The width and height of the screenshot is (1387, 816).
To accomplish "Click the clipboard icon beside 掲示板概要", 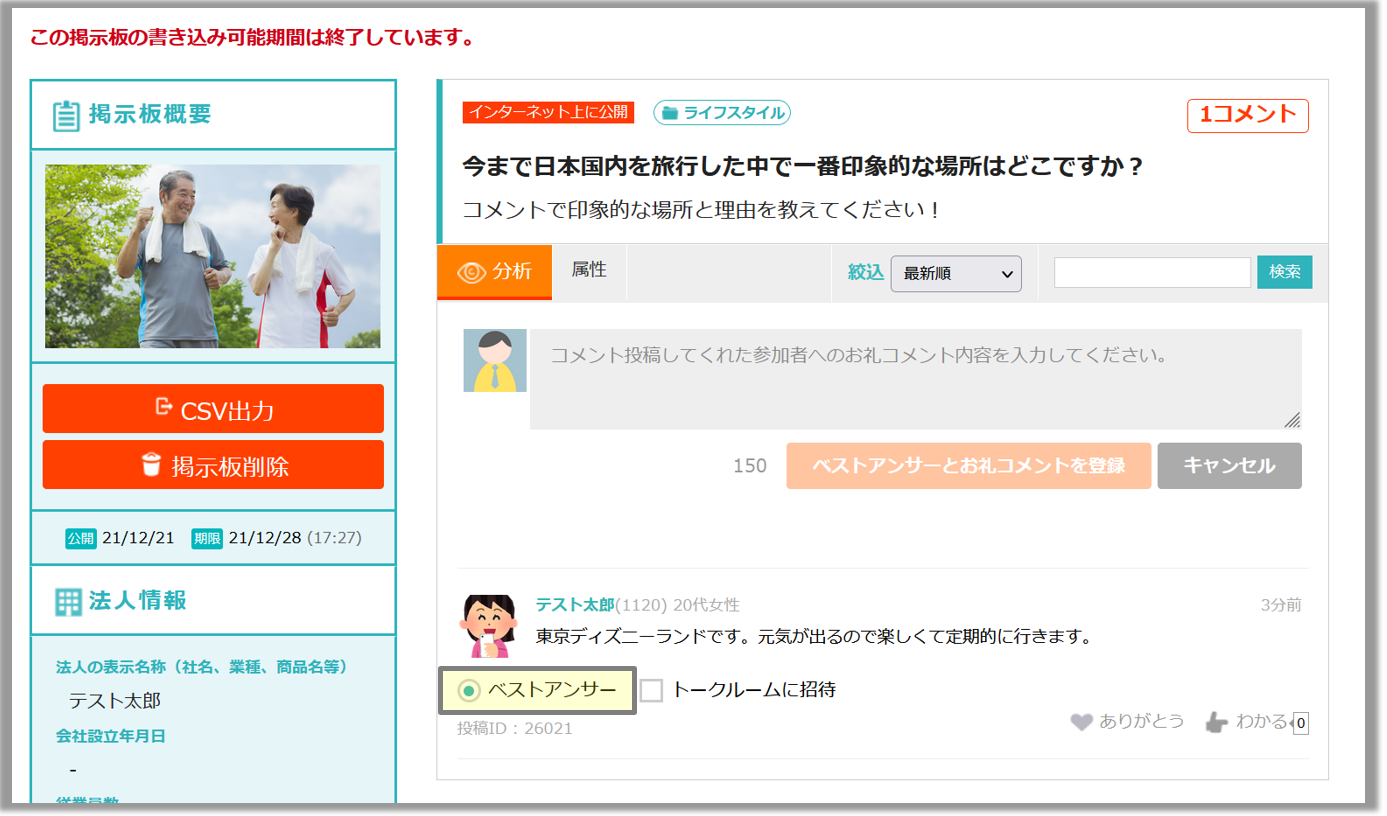I will coord(66,116).
